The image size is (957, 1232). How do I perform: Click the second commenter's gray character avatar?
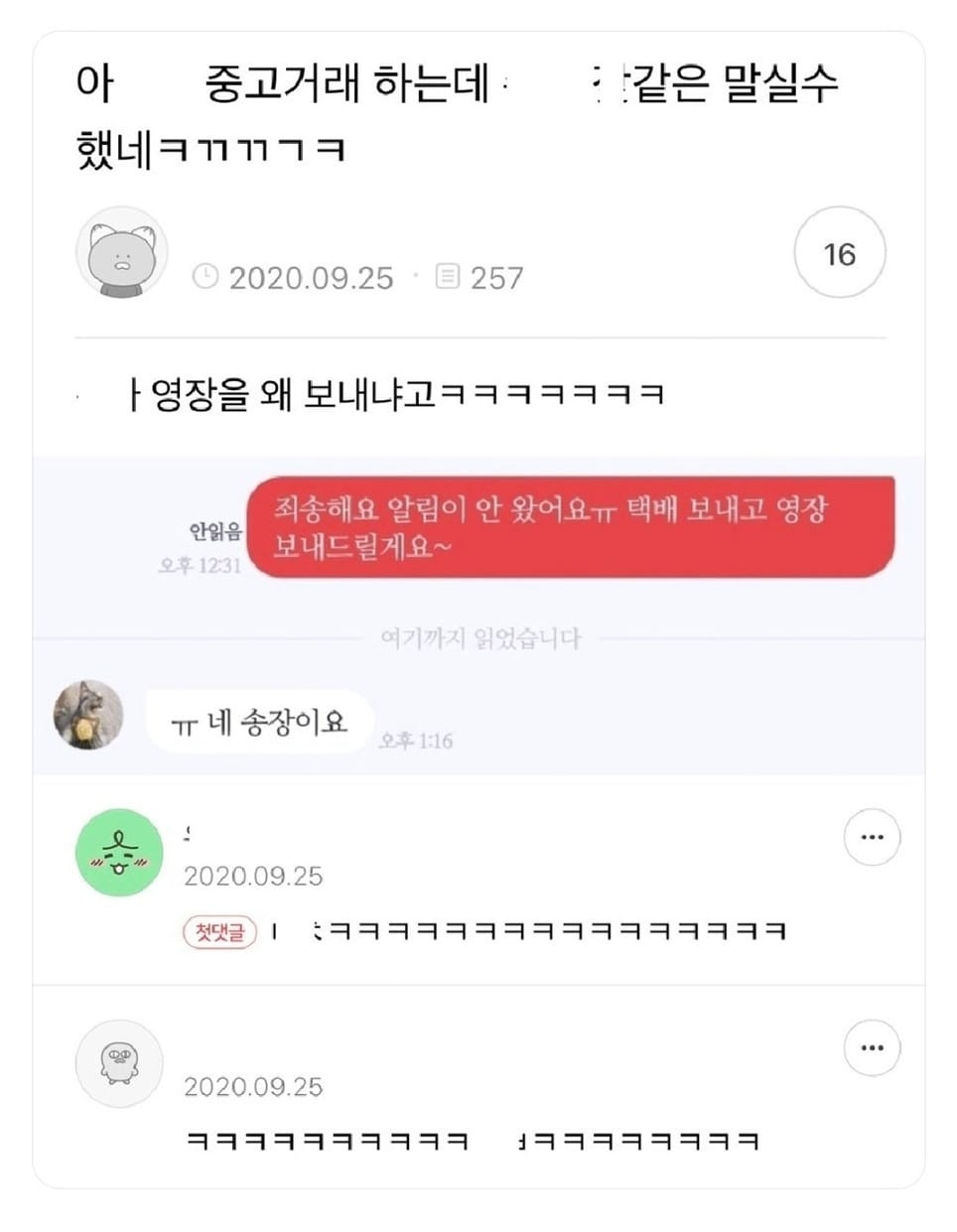click(x=119, y=1064)
